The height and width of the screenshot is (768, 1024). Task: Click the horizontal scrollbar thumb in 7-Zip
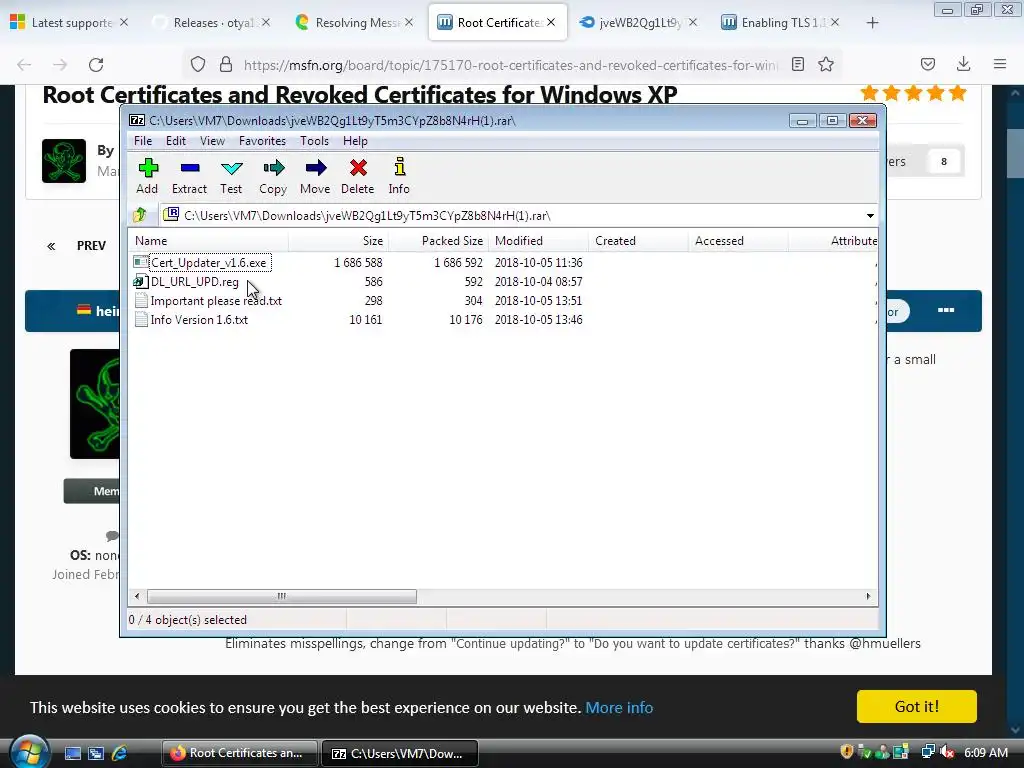(281, 596)
